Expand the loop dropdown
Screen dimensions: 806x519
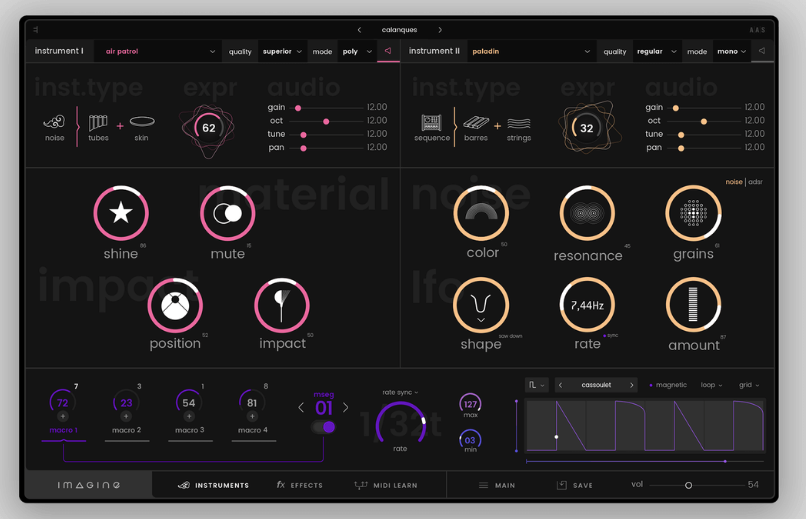tap(712, 385)
